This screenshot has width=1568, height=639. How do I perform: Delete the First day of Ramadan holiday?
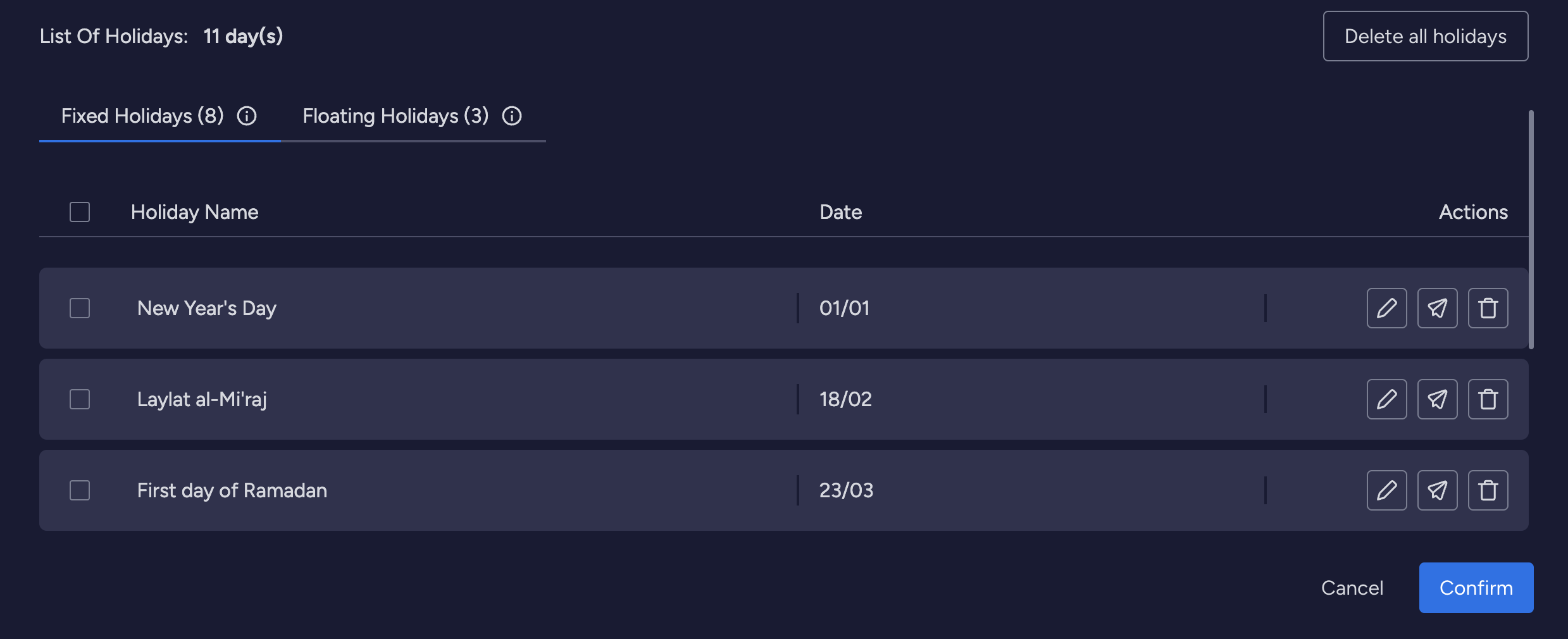[x=1488, y=490]
